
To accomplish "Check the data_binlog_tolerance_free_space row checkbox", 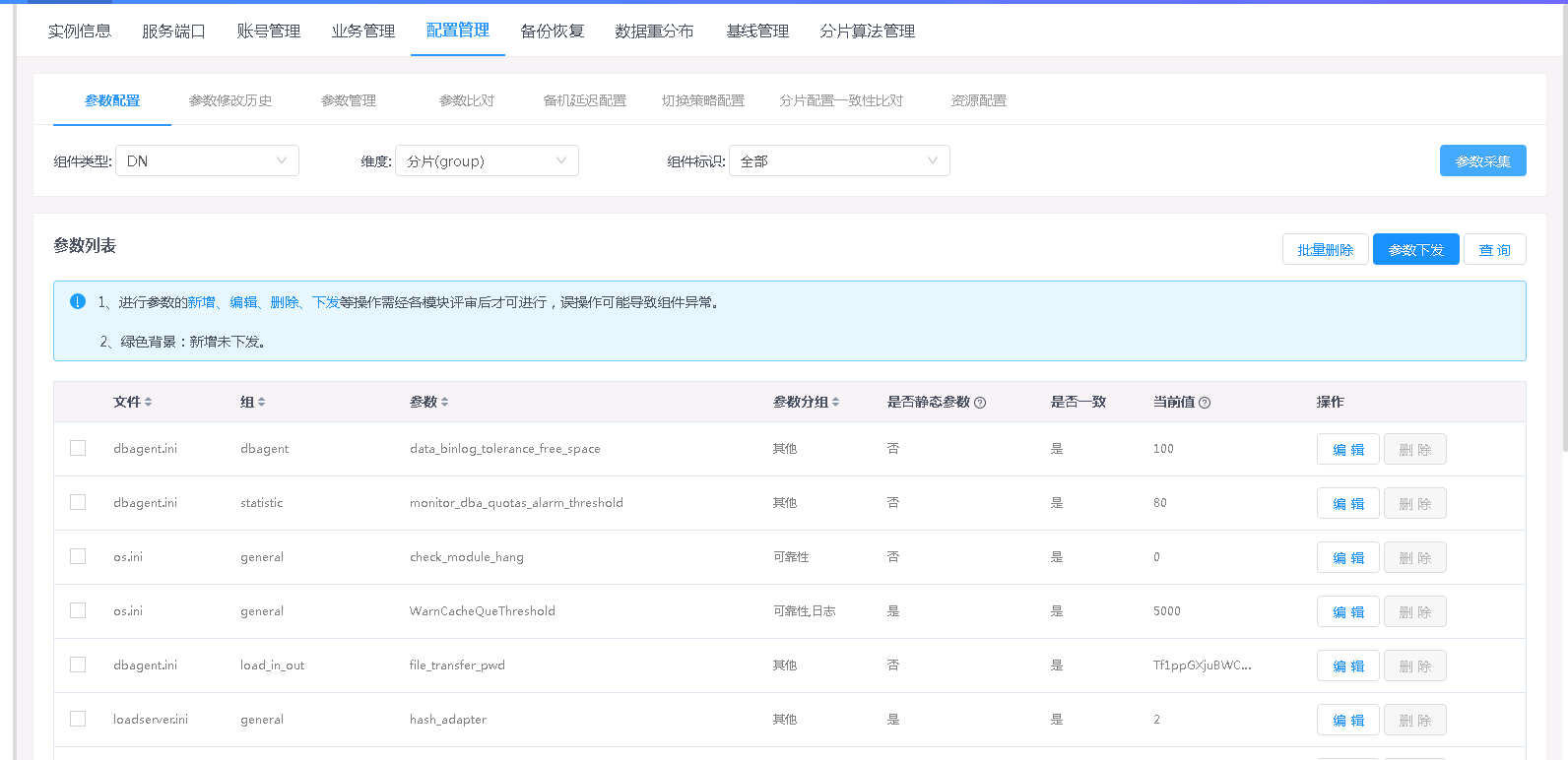I will coord(78,448).
